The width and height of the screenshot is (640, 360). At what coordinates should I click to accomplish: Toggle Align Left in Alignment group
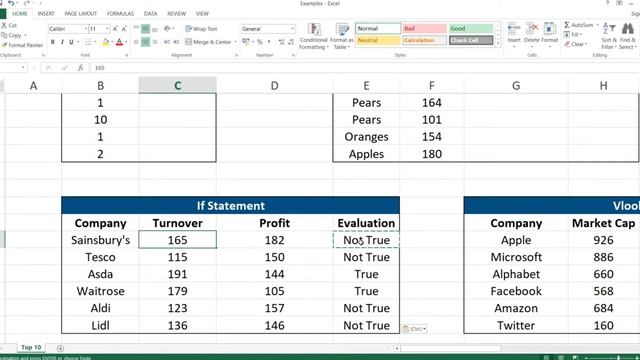136,42
